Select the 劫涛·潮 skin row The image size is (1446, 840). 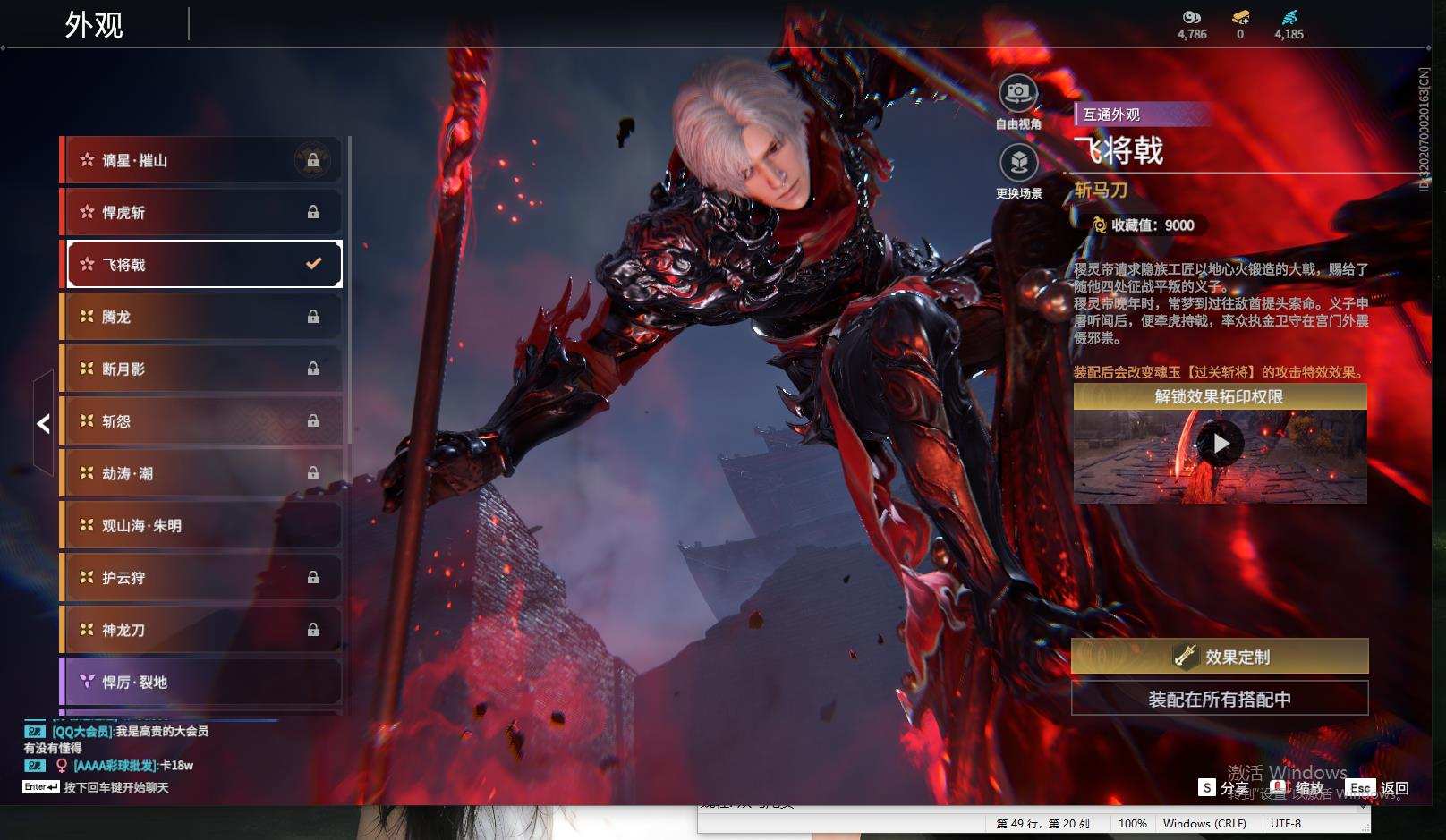(200, 473)
